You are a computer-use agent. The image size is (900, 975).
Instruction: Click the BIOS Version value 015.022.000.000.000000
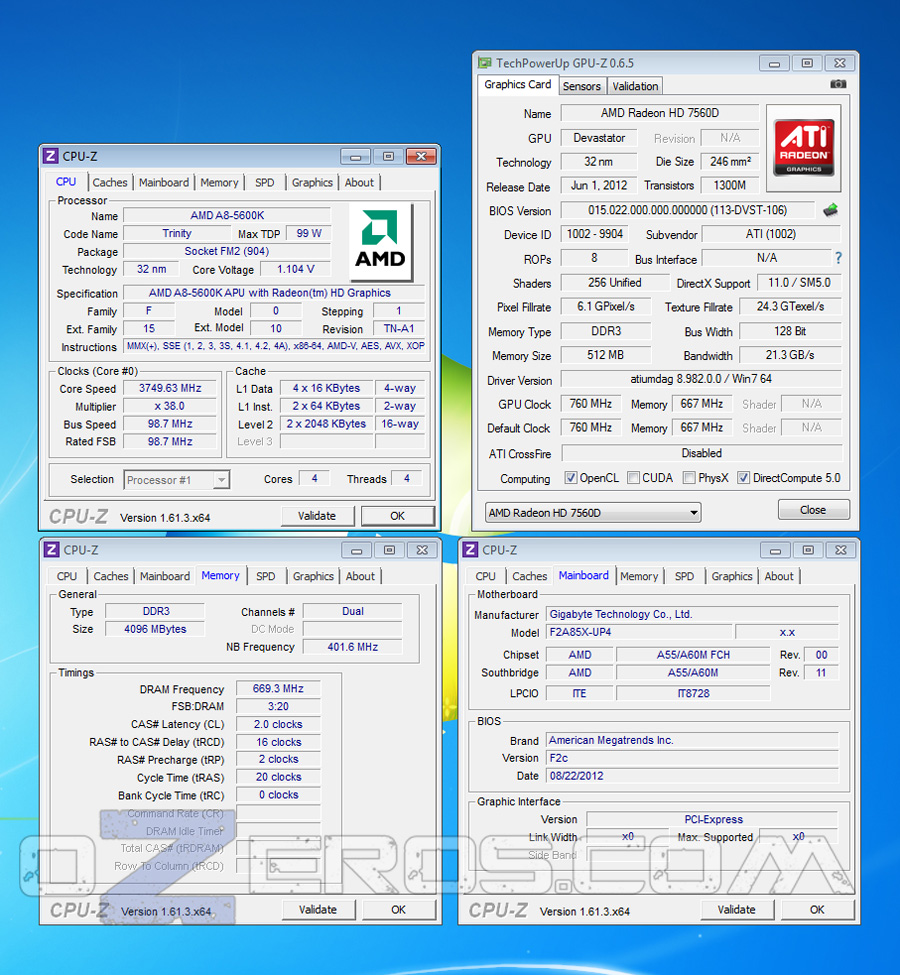pos(687,210)
